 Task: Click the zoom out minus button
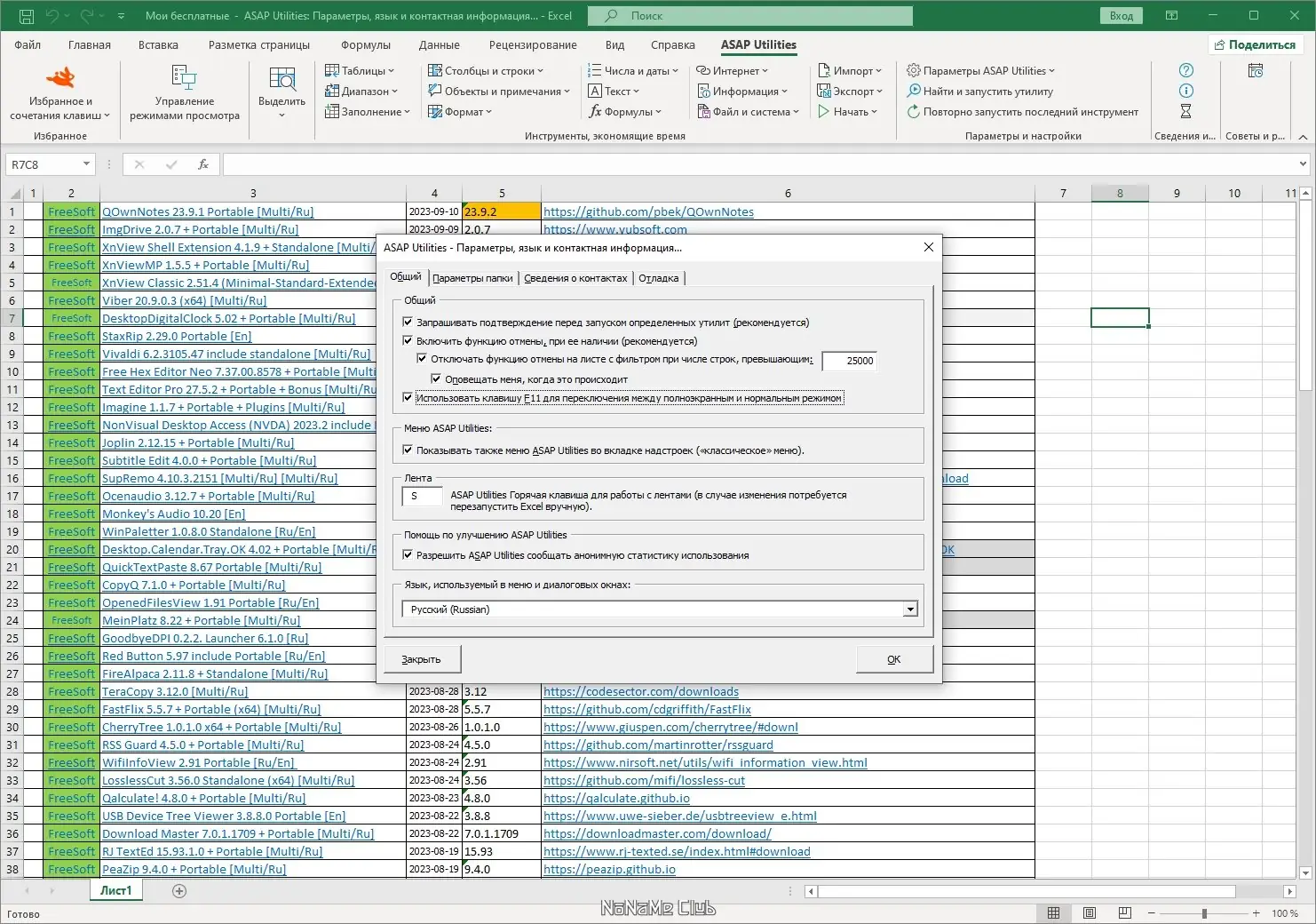click(1151, 913)
